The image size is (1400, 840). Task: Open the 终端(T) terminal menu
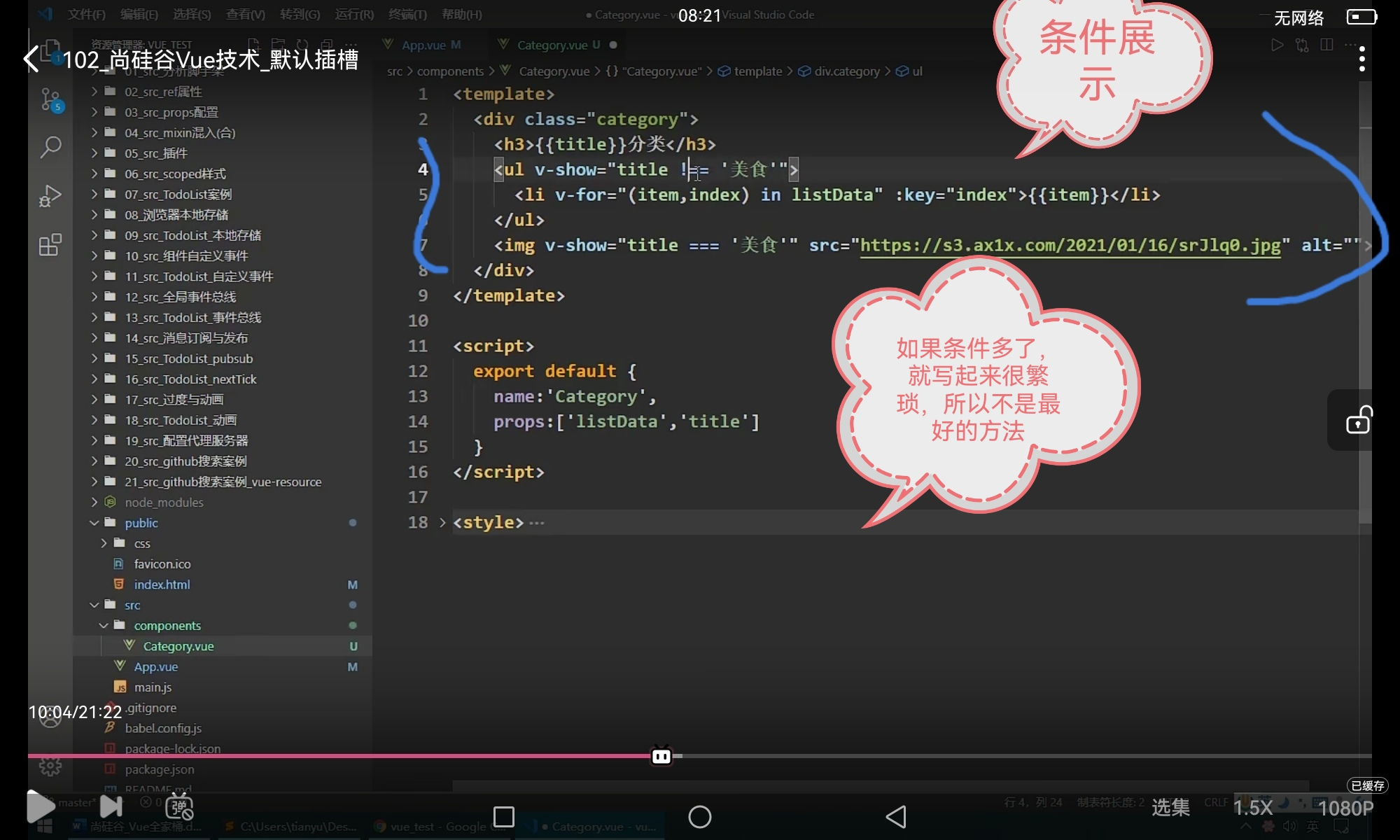pos(407,14)
